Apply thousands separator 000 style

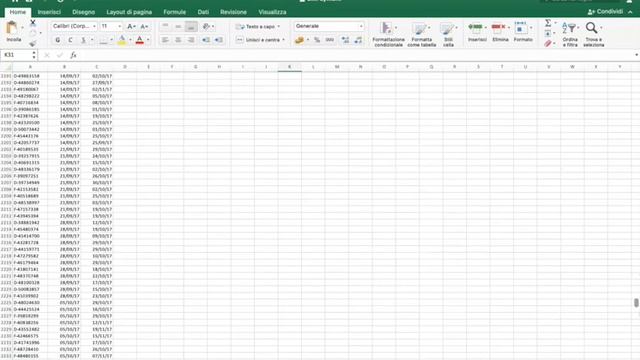[x=330, y=40]
